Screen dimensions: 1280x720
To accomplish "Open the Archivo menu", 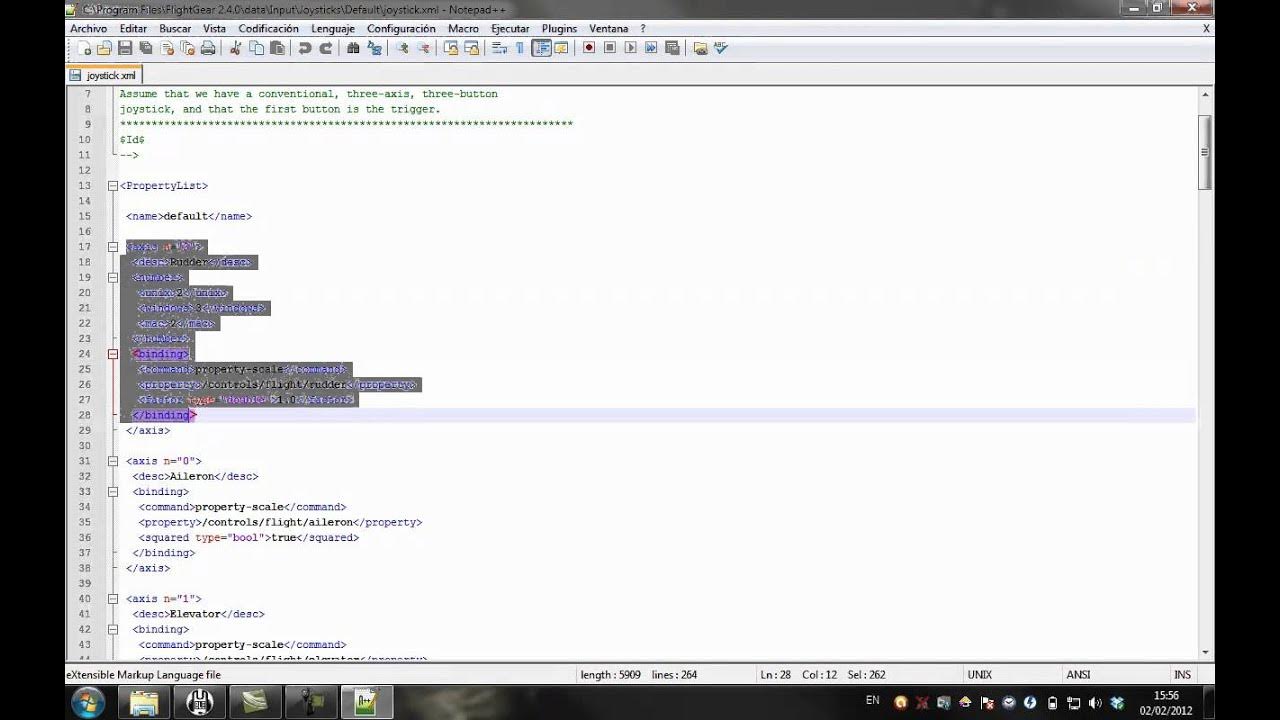I will point(88,29).
